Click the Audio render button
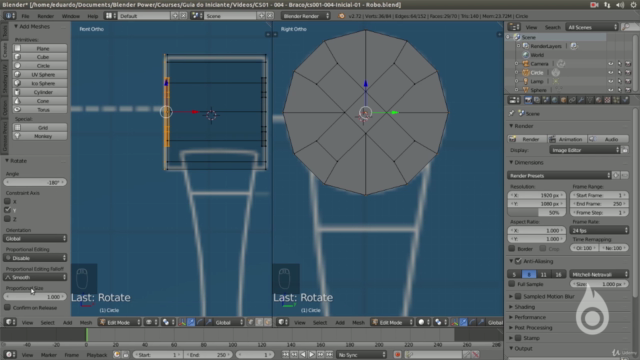The height and width of the screenshot is (360, 640). point(608,139)
